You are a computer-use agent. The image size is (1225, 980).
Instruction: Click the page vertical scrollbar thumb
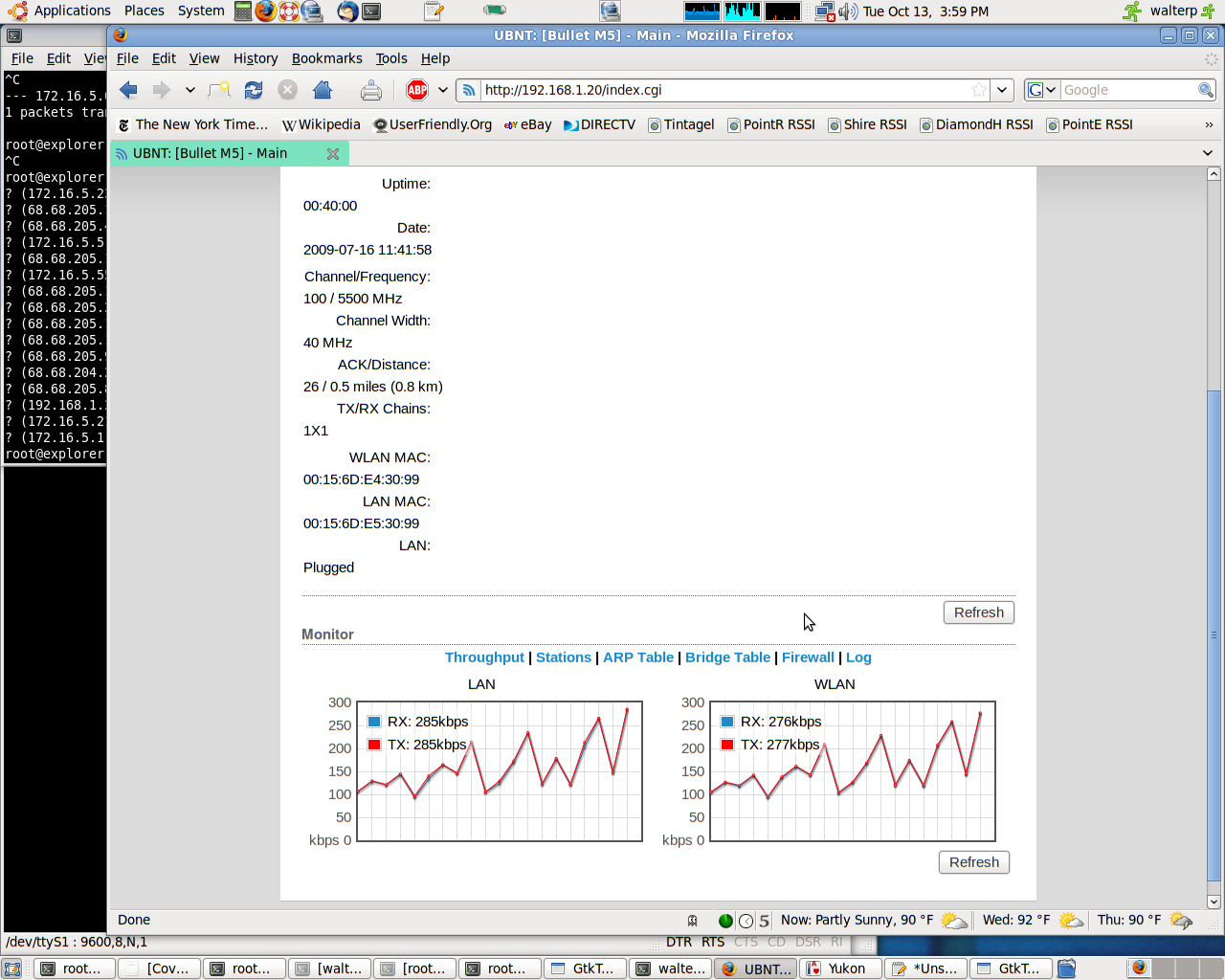click(x=1214, y=635)
